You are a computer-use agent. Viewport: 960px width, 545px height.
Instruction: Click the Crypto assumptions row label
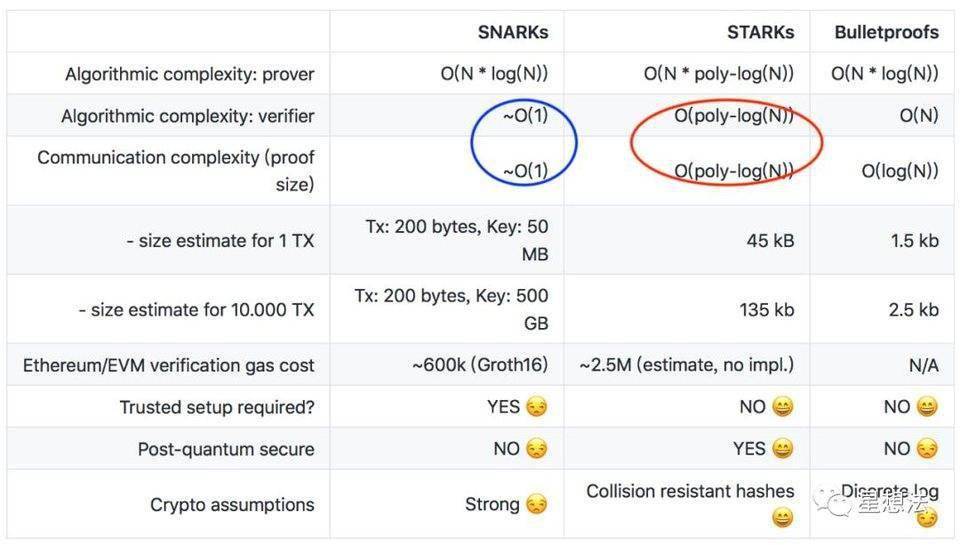pos(232,505)
